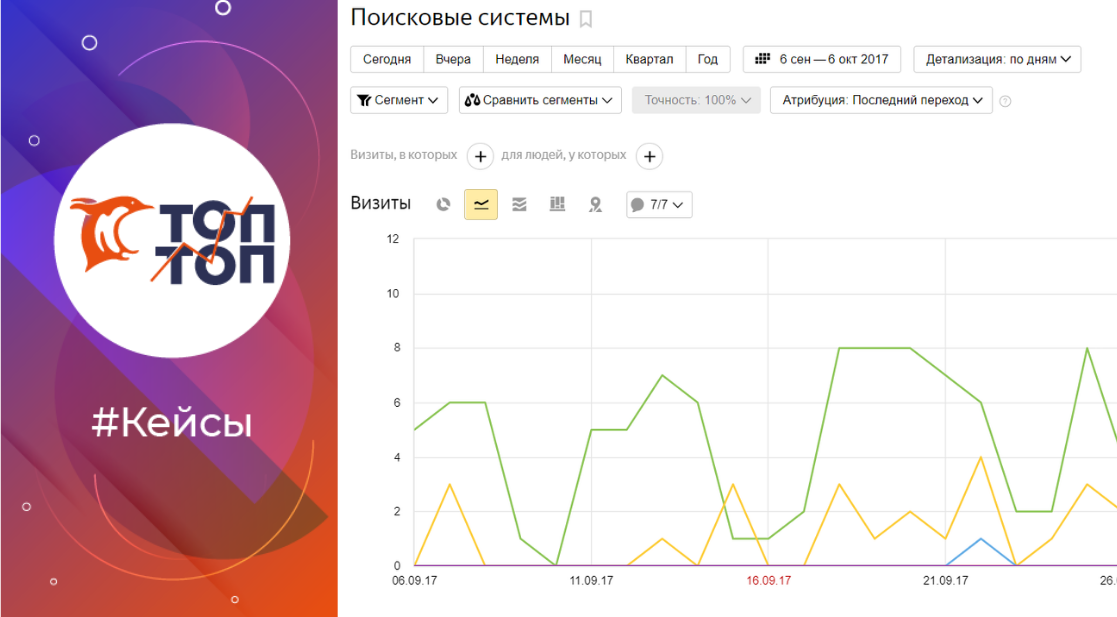
Task: Switch to column chart icon
Action: click(557, 204)
